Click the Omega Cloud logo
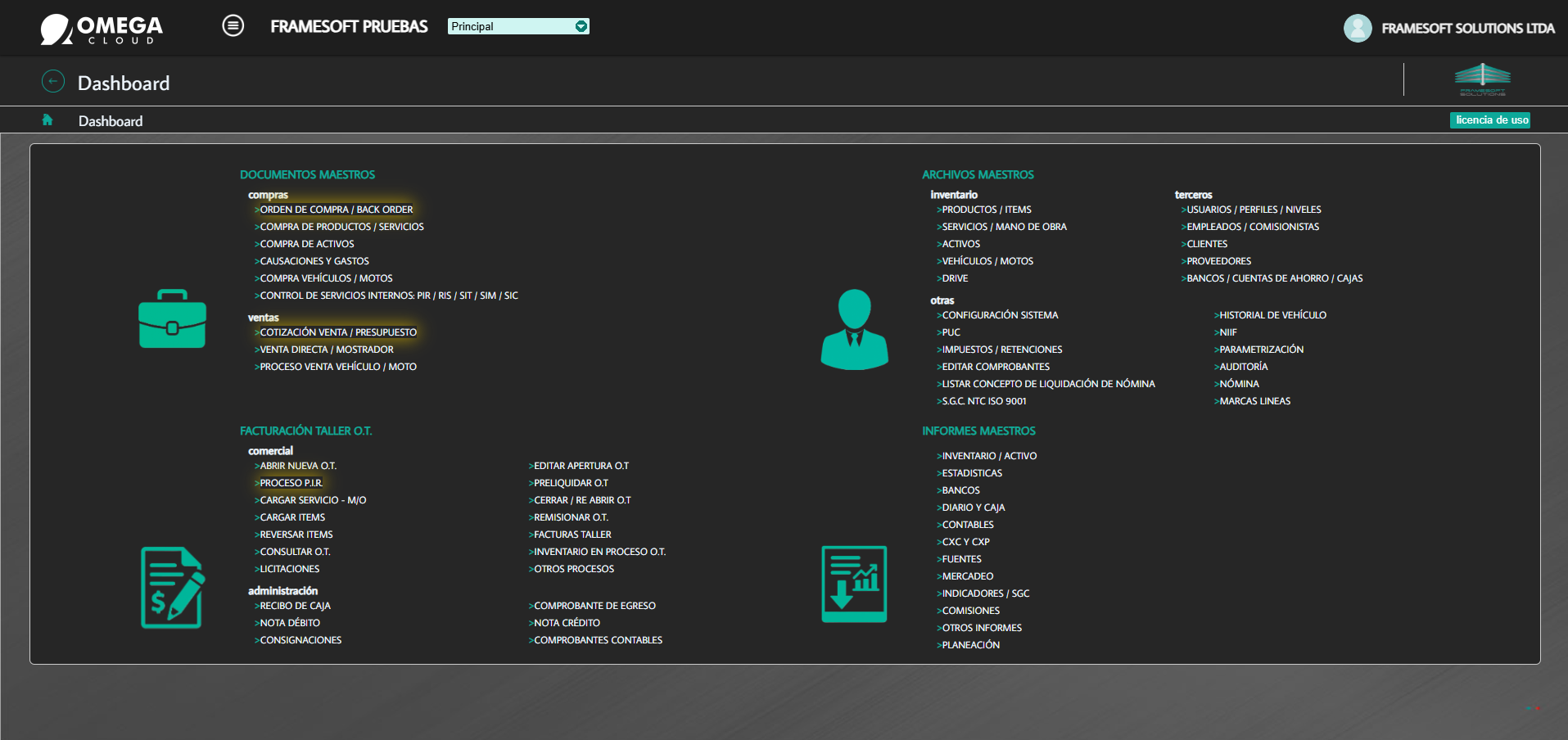Screen dimensions: 1568x740 point(102,29)
